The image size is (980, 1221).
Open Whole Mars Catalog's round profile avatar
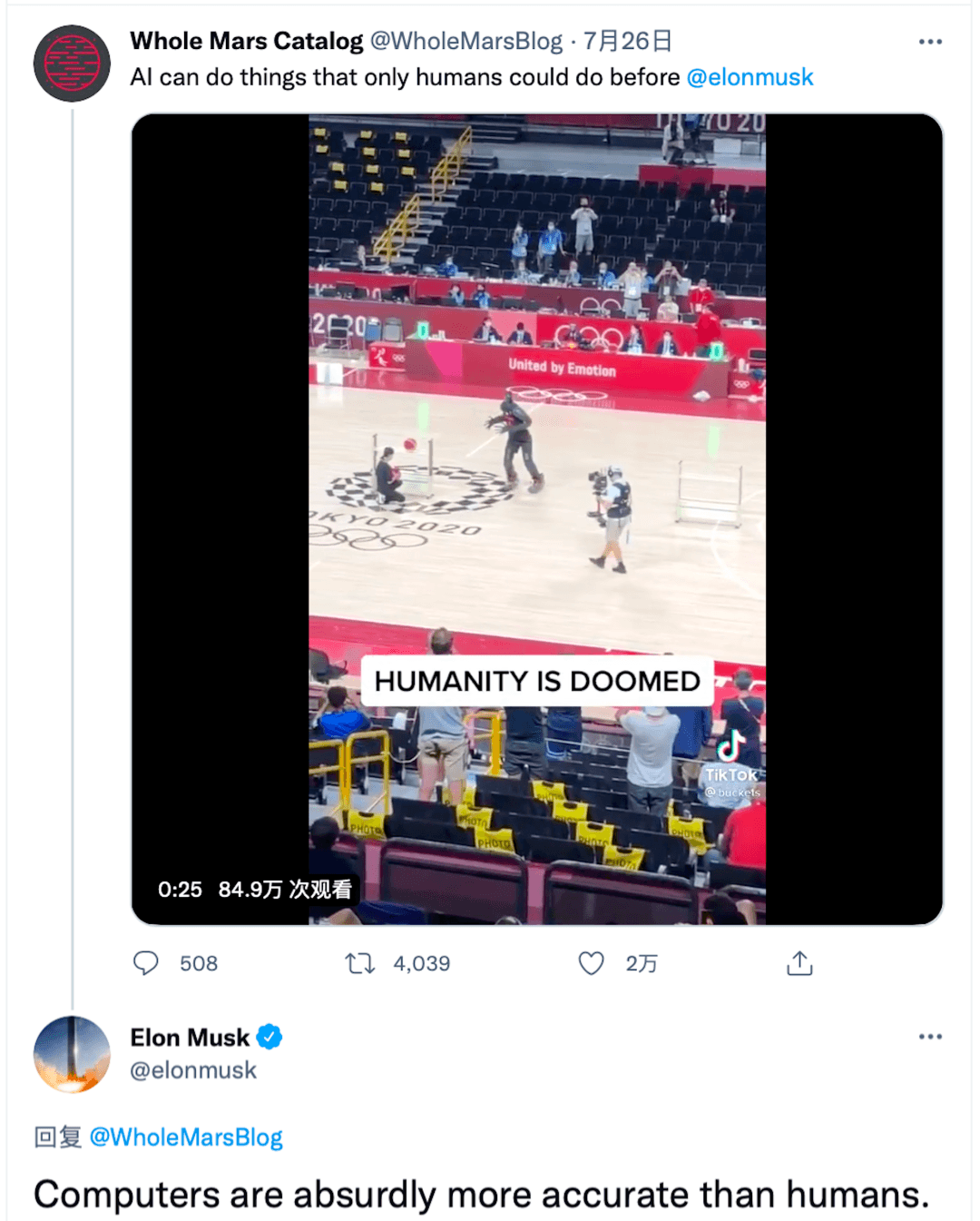pos(72,64)
